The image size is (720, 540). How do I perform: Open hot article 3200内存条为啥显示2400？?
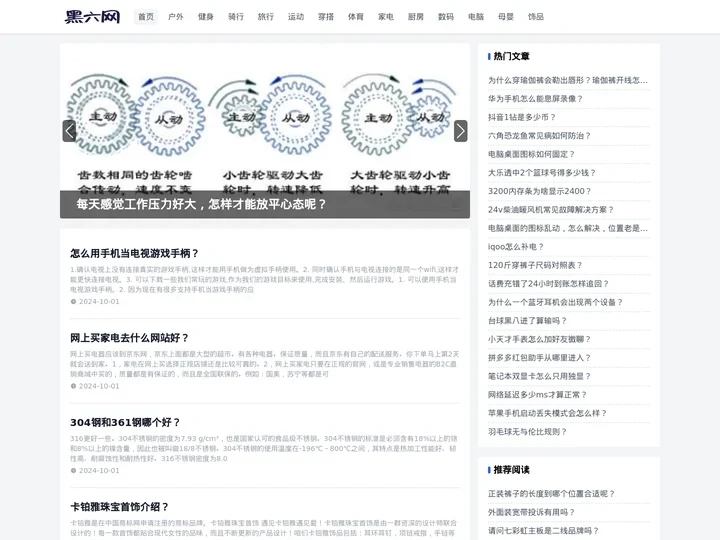pyautogui.click(x=540, y=191)
